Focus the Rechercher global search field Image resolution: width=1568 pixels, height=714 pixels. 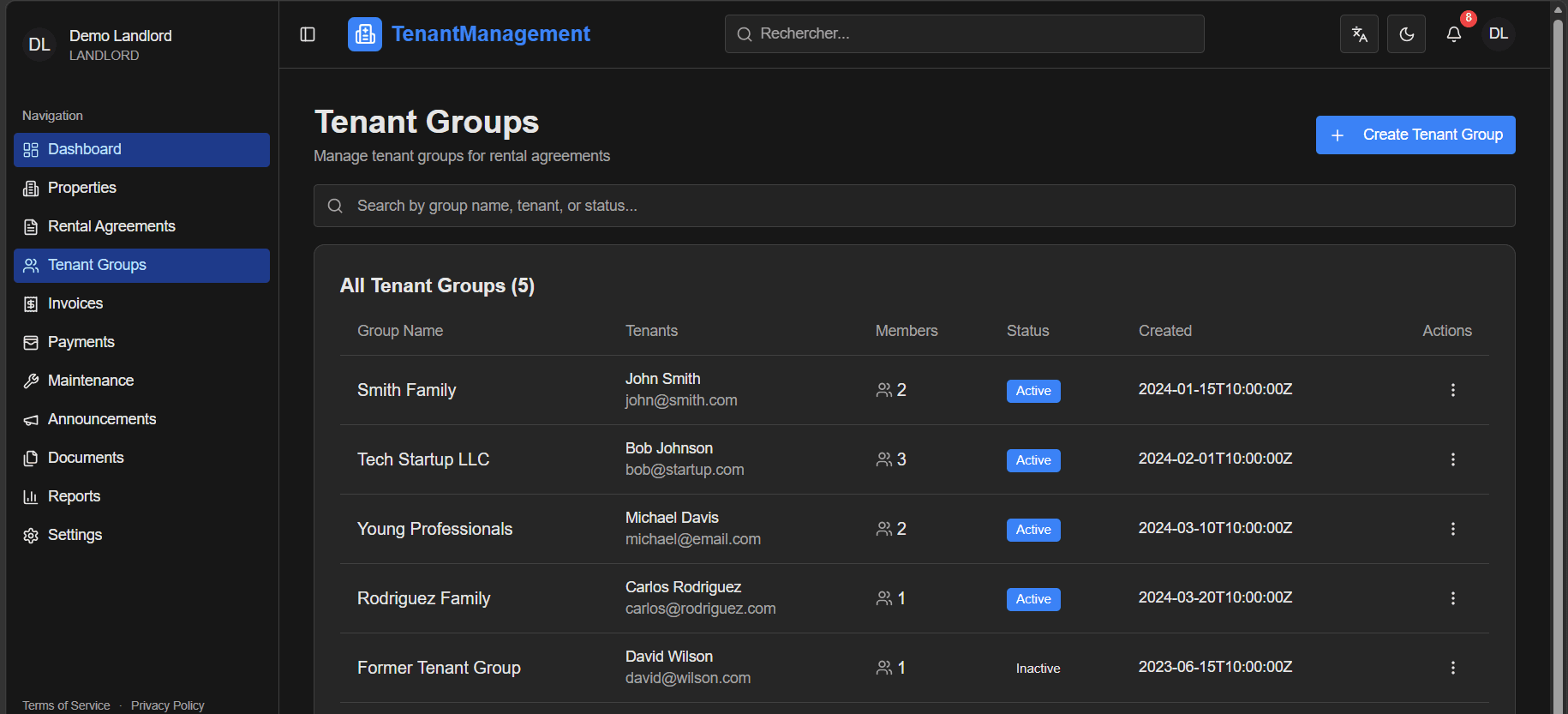pyautogui.click(x=964, y=34)
